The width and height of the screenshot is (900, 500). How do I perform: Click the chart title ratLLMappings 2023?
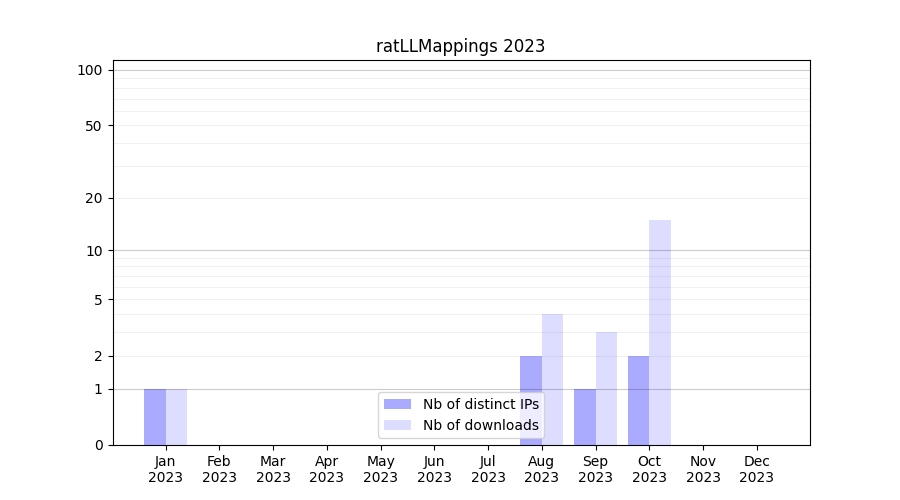(460, 46)
